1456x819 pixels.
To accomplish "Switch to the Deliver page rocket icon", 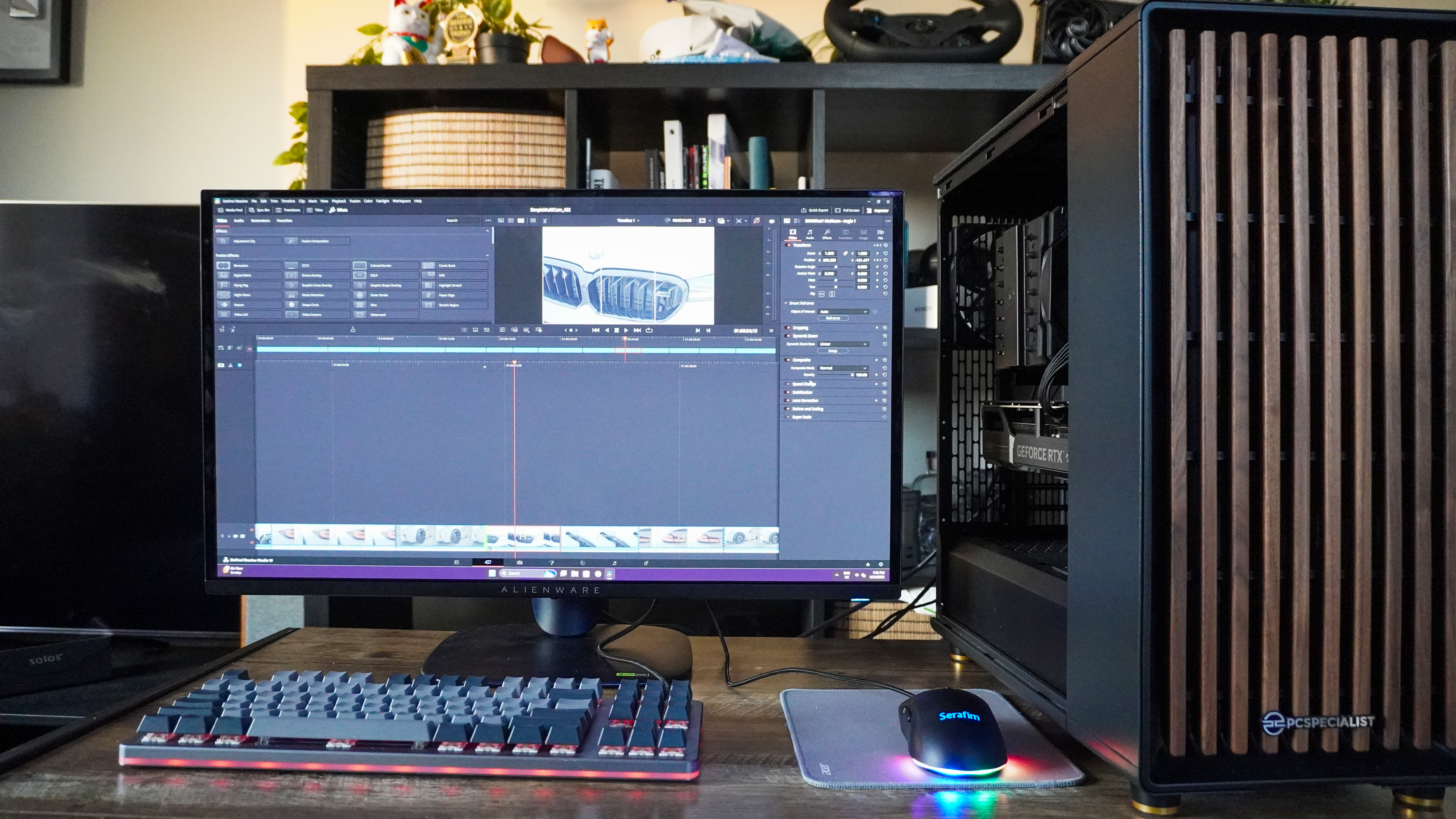I will point(646,563).
